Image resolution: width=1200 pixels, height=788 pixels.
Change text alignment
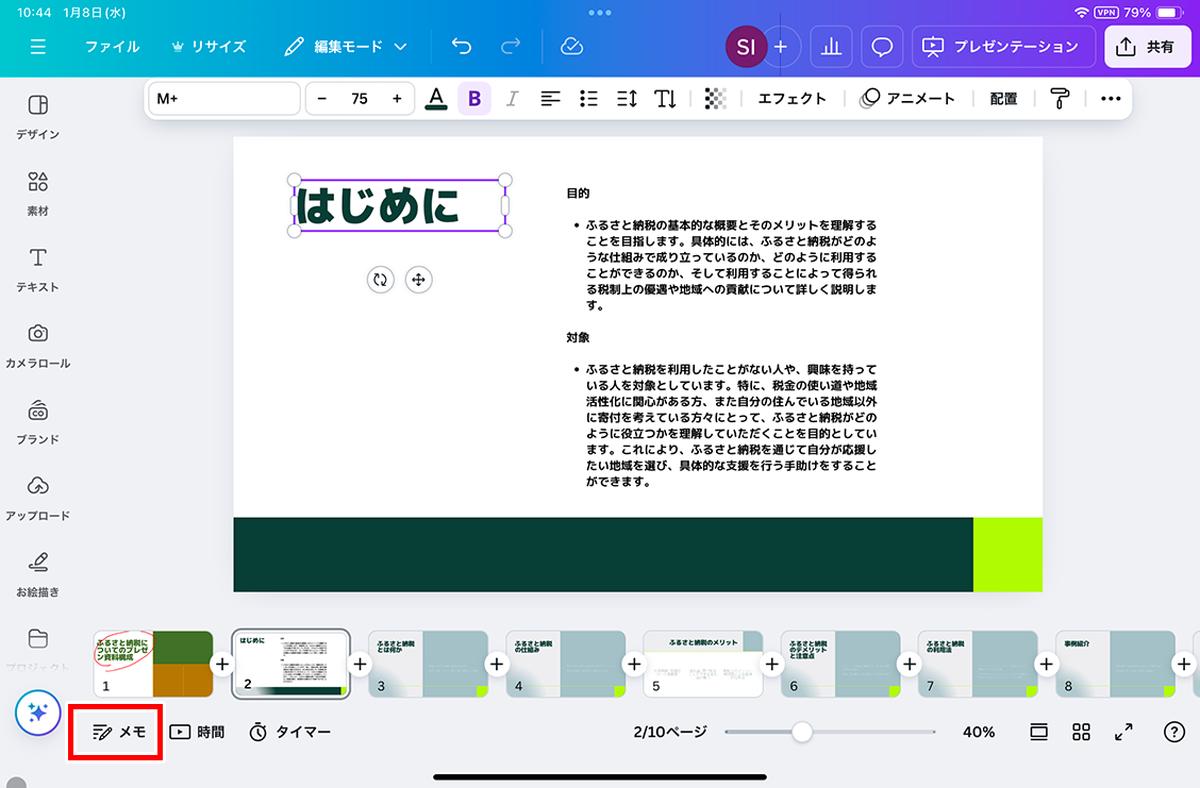550,98
